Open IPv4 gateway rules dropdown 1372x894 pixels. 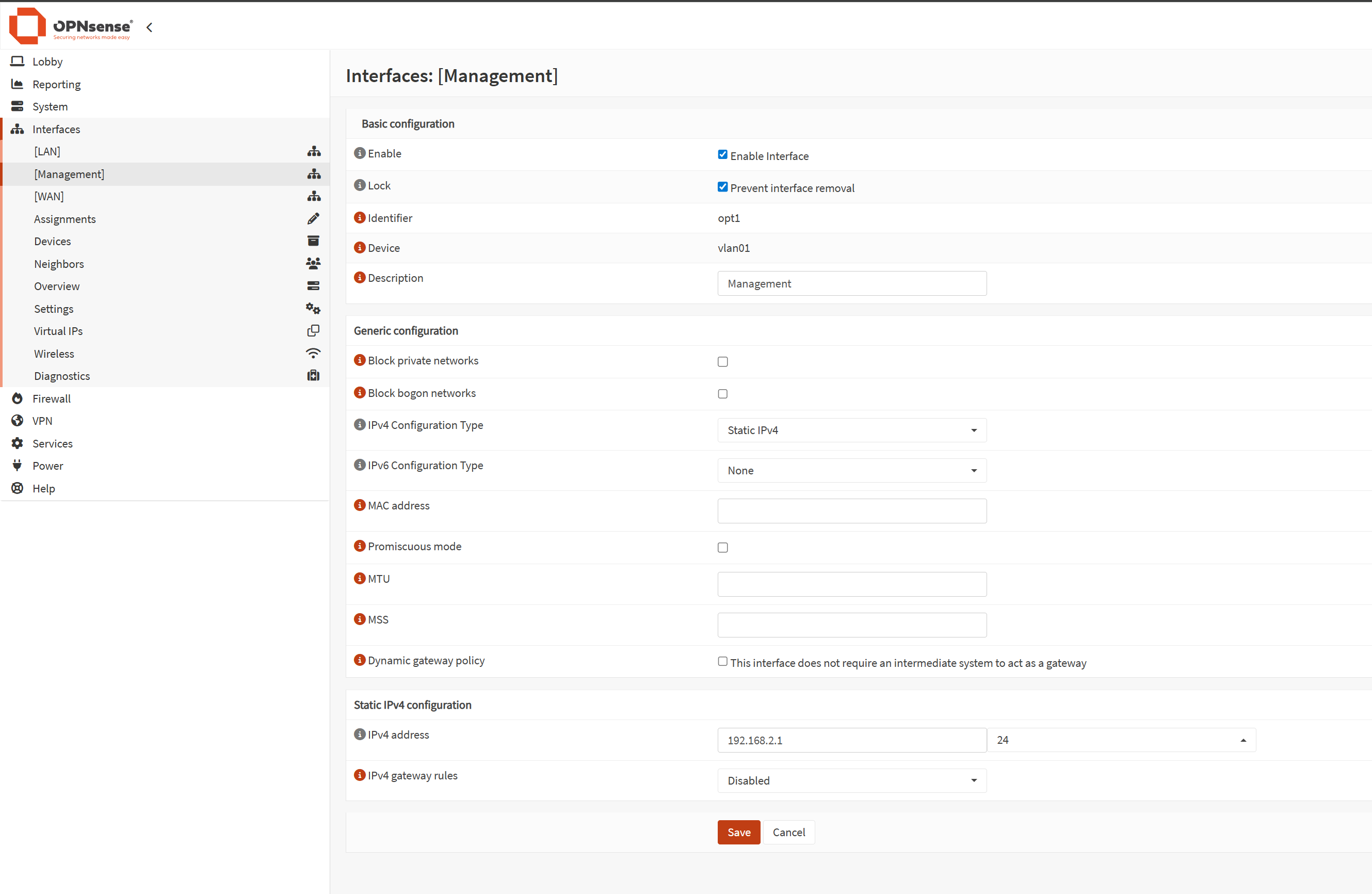click(851, 780)
